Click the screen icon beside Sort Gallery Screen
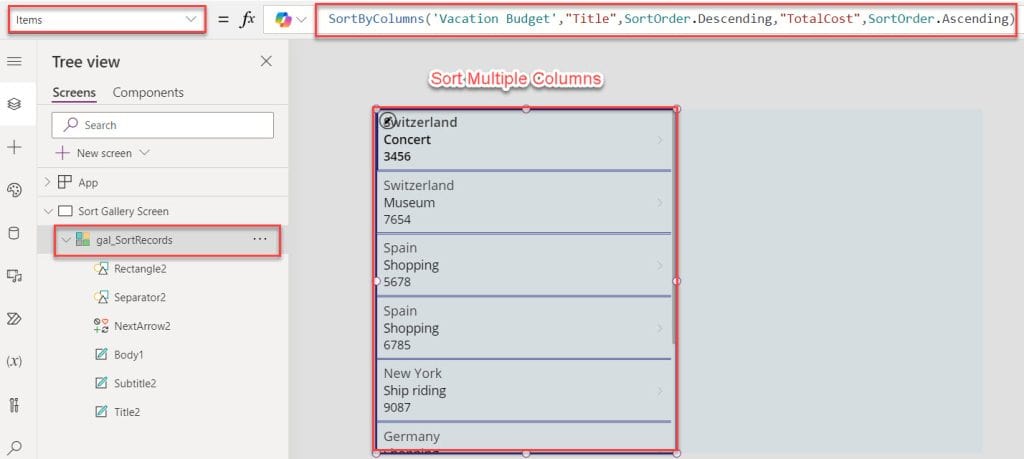The width and height of the screenshot is (1024, 459). [x=65, y=212]
